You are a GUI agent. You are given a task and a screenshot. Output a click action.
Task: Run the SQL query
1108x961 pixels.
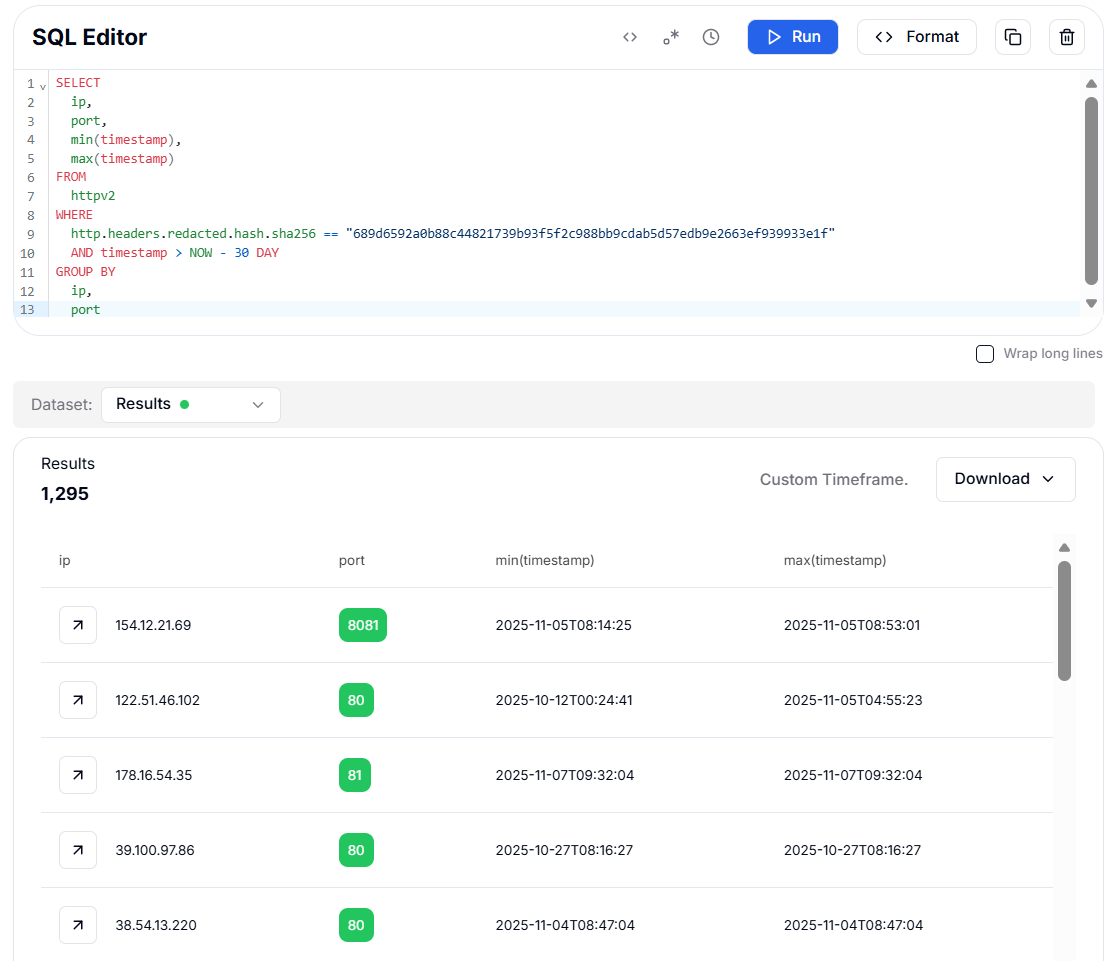[793, 37]
